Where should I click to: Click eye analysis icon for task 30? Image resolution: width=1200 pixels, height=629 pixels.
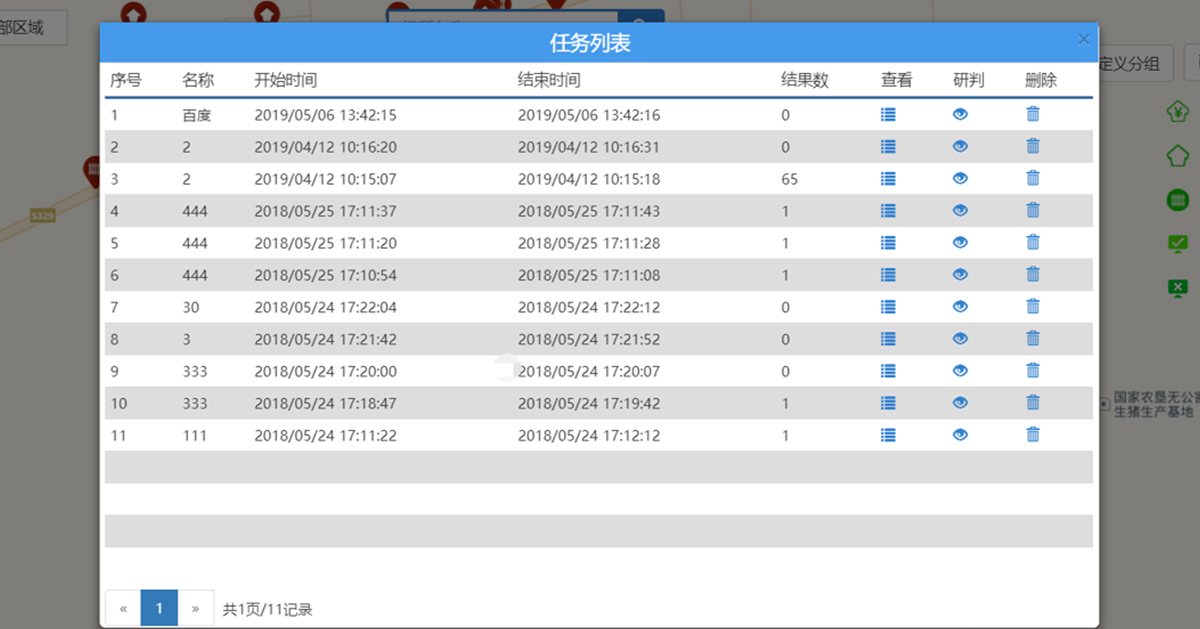point(960,306)
